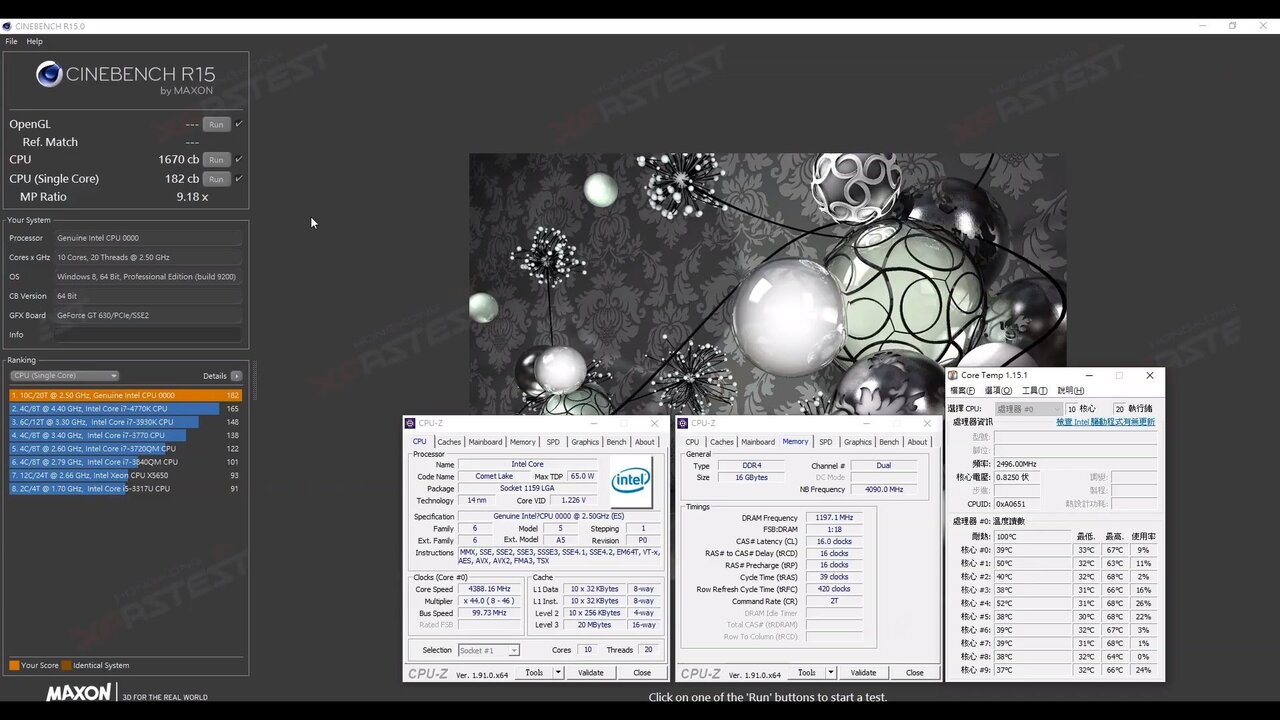The height and width of the screenshot is (720, 1280).
Task: Open Memory tab in left CPU-Z window
Action: [522, 442]
